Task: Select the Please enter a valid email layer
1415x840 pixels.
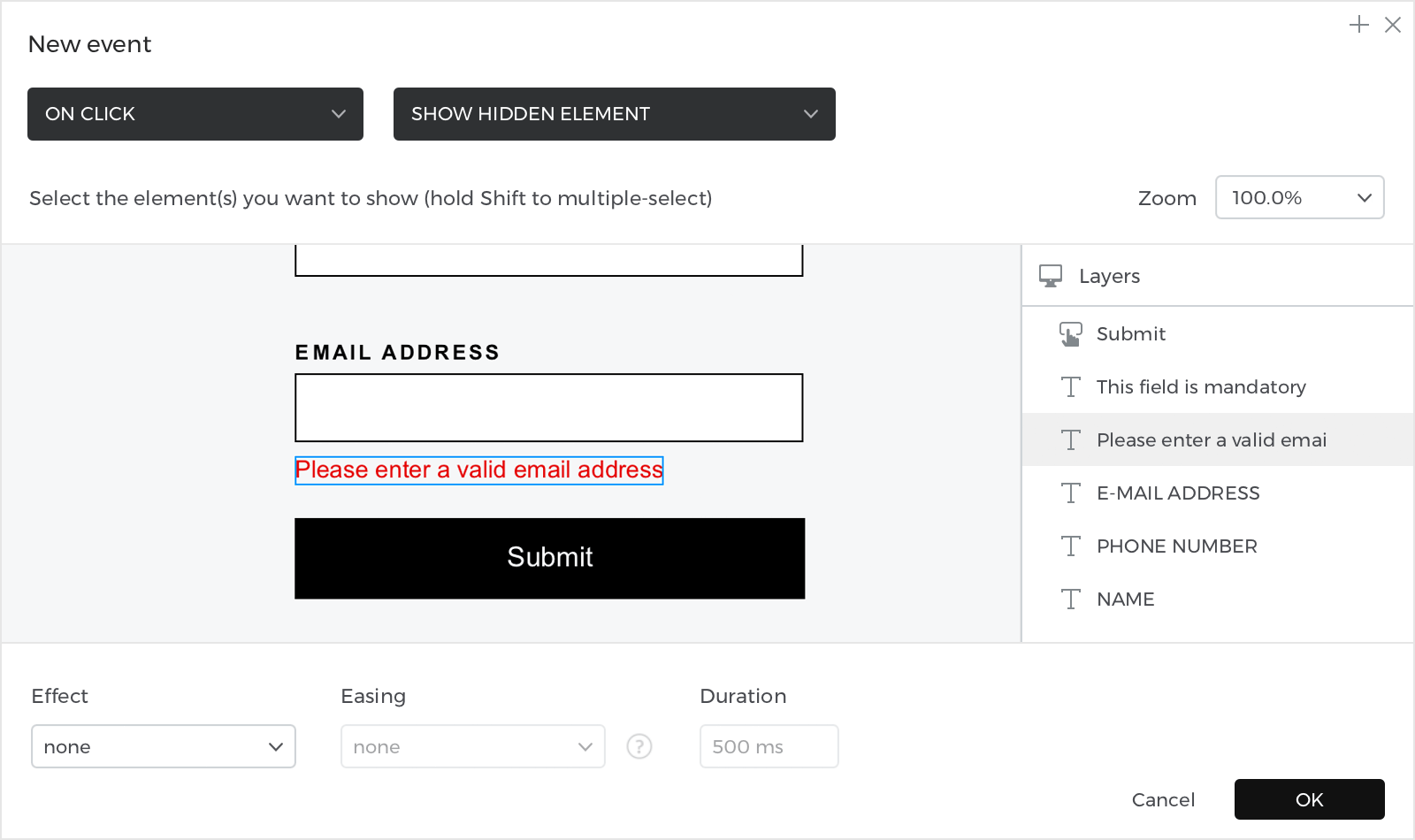Action: pyautogui.click(x=1218, y=439)
